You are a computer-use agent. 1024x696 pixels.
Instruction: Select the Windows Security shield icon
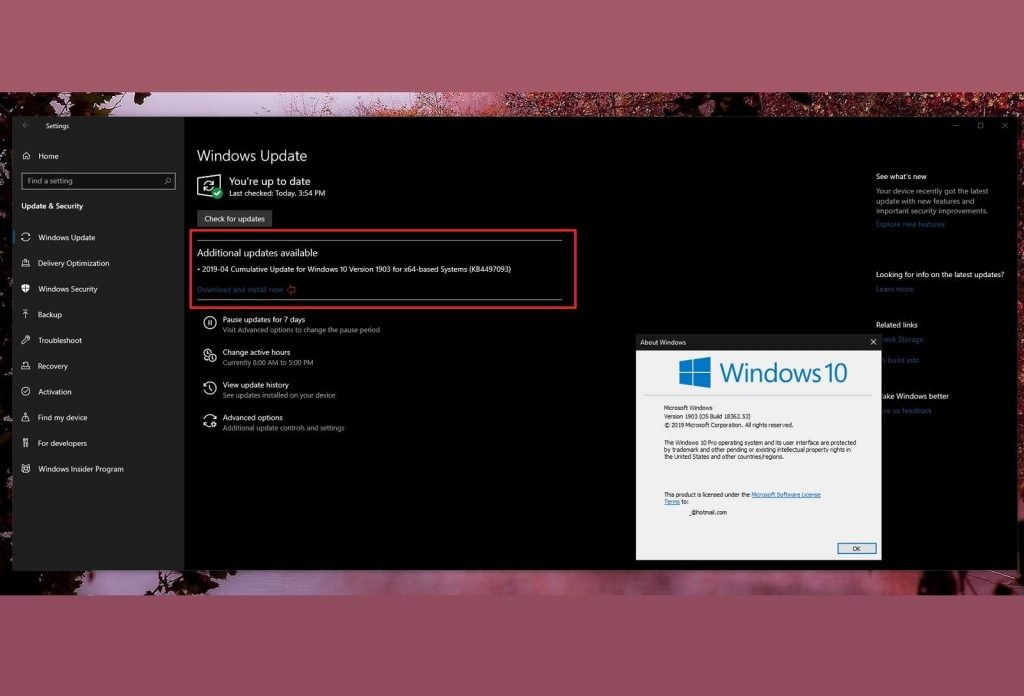pos(26,289)
